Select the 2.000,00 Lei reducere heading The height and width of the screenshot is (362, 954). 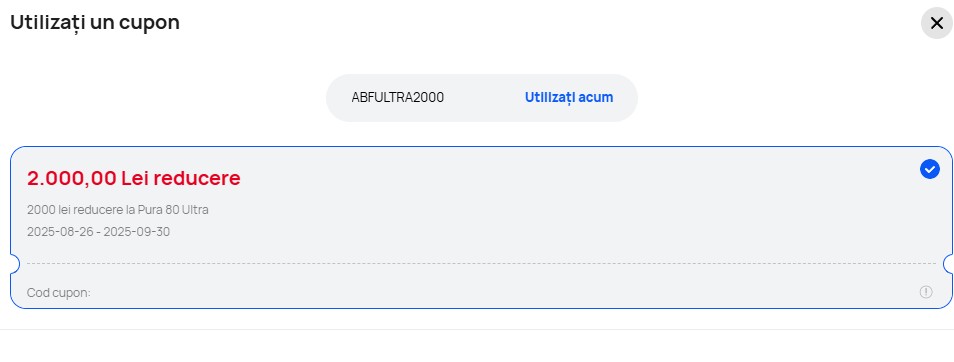[134, 178]
